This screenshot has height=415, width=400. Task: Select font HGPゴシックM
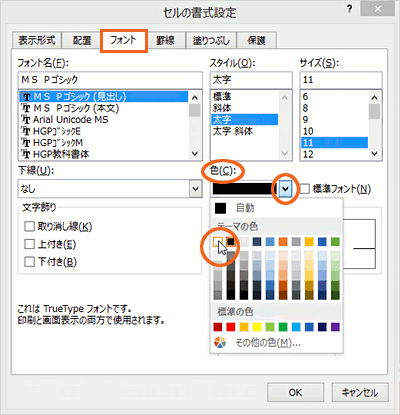click(x=104, y=143)
